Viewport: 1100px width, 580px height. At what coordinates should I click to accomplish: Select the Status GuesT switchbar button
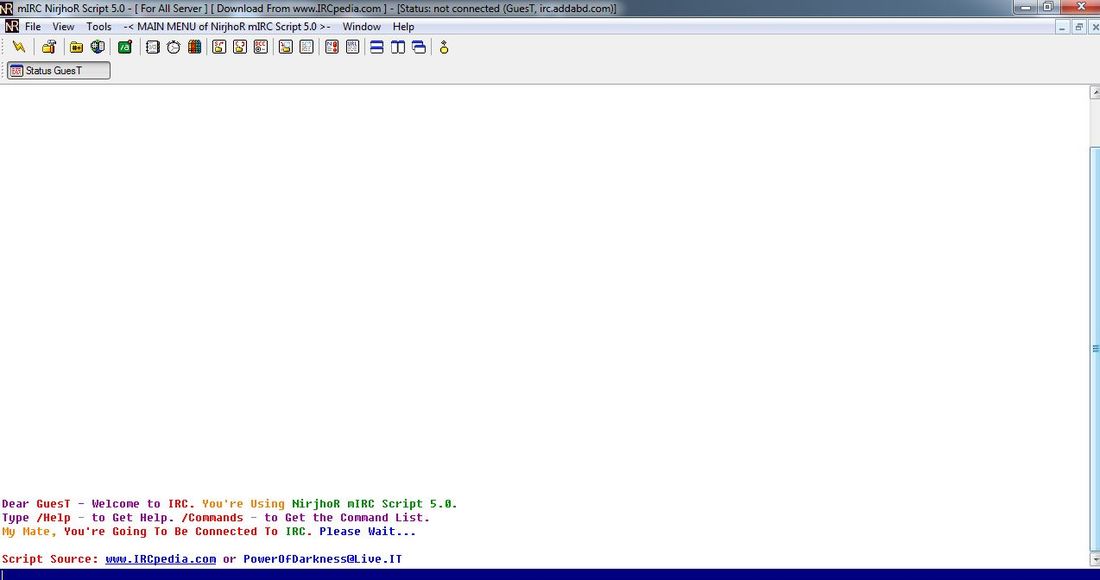click(x=59, y=70)
